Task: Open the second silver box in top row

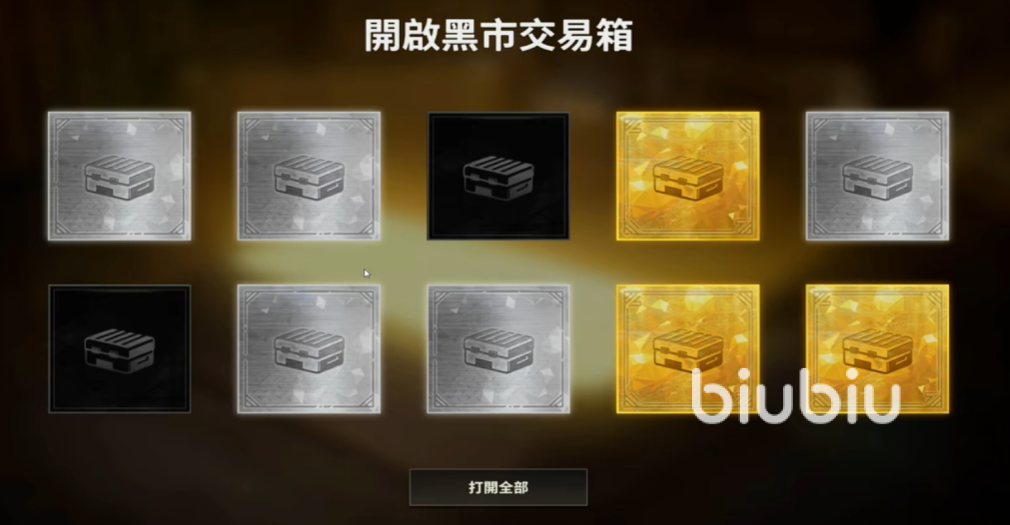Action: click(309, 176)
